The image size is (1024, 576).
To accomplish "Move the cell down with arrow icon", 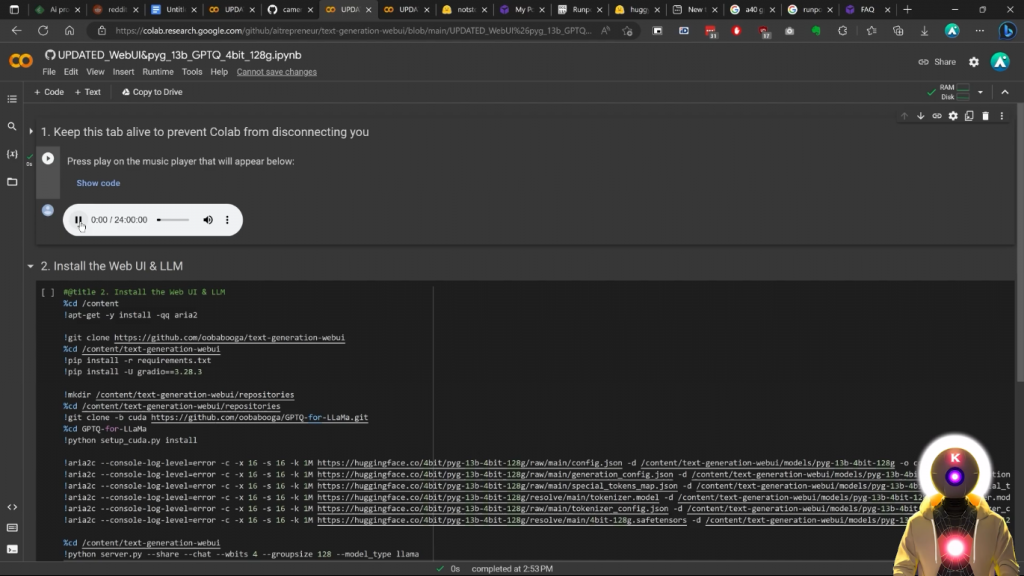I will (921, 116).
